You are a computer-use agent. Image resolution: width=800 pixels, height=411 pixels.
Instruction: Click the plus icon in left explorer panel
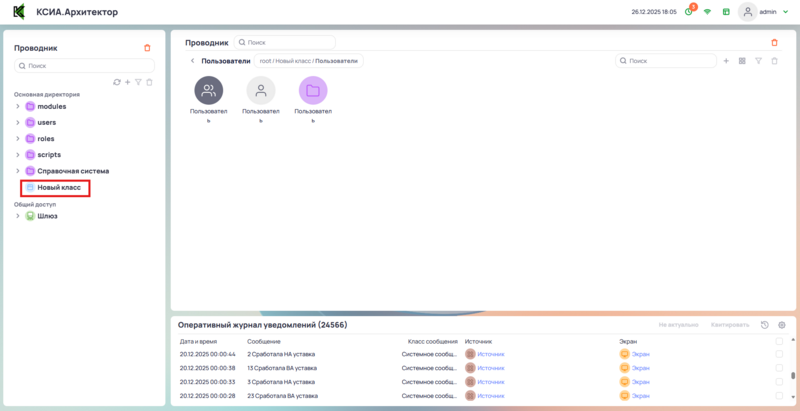click(x=127, y=82)
